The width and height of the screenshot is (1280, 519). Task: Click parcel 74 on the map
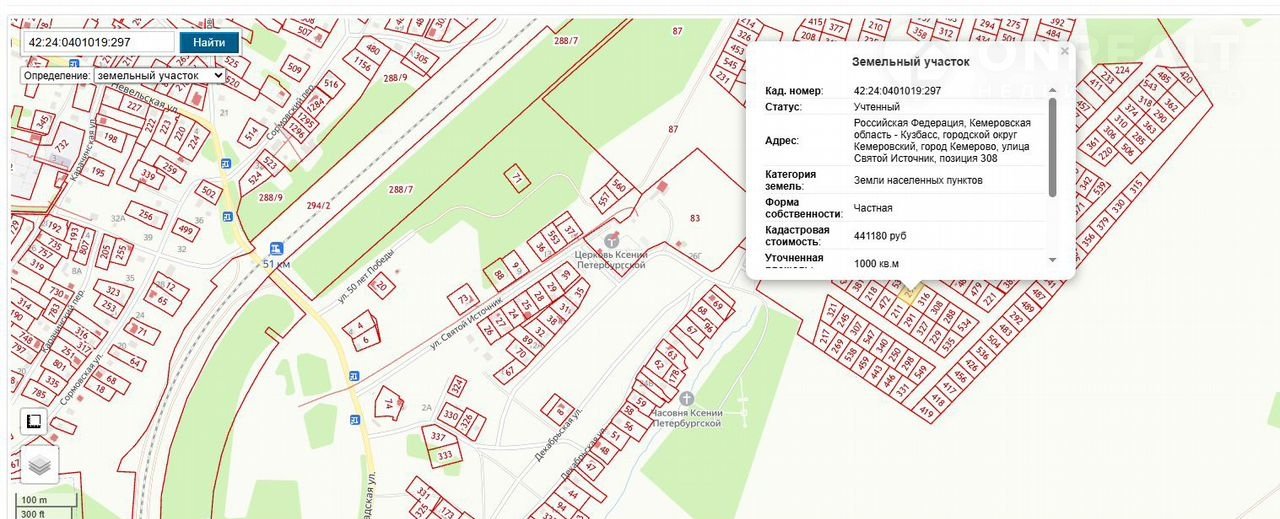[388, 403]
